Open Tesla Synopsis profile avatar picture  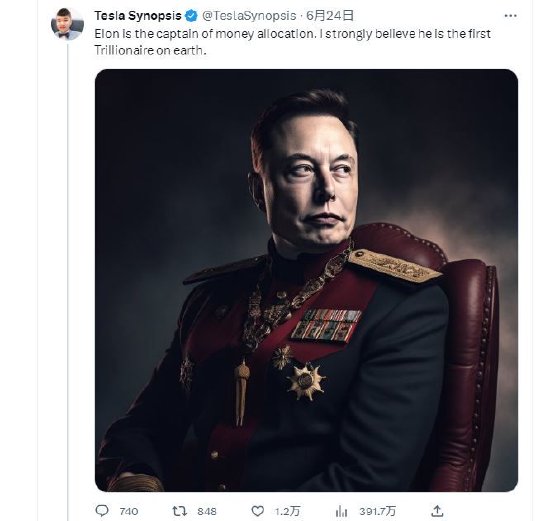click(67, 23)
